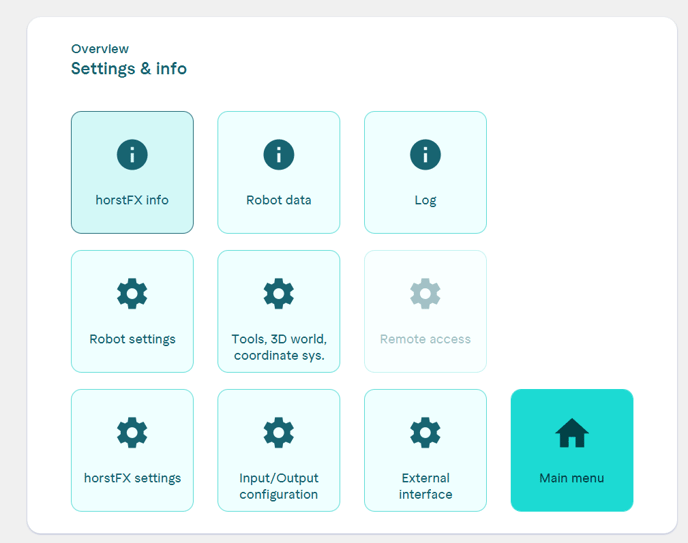This screenshot has height=543, width=688.
Task: Click gear icon for Tools, 3D world
Action: (278, 294)
